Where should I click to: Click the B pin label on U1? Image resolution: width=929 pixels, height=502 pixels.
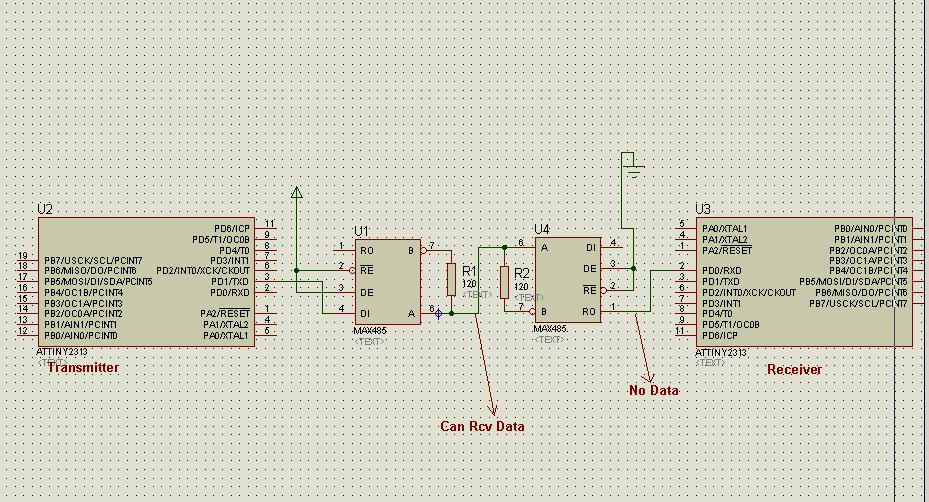tap(411, 251)
